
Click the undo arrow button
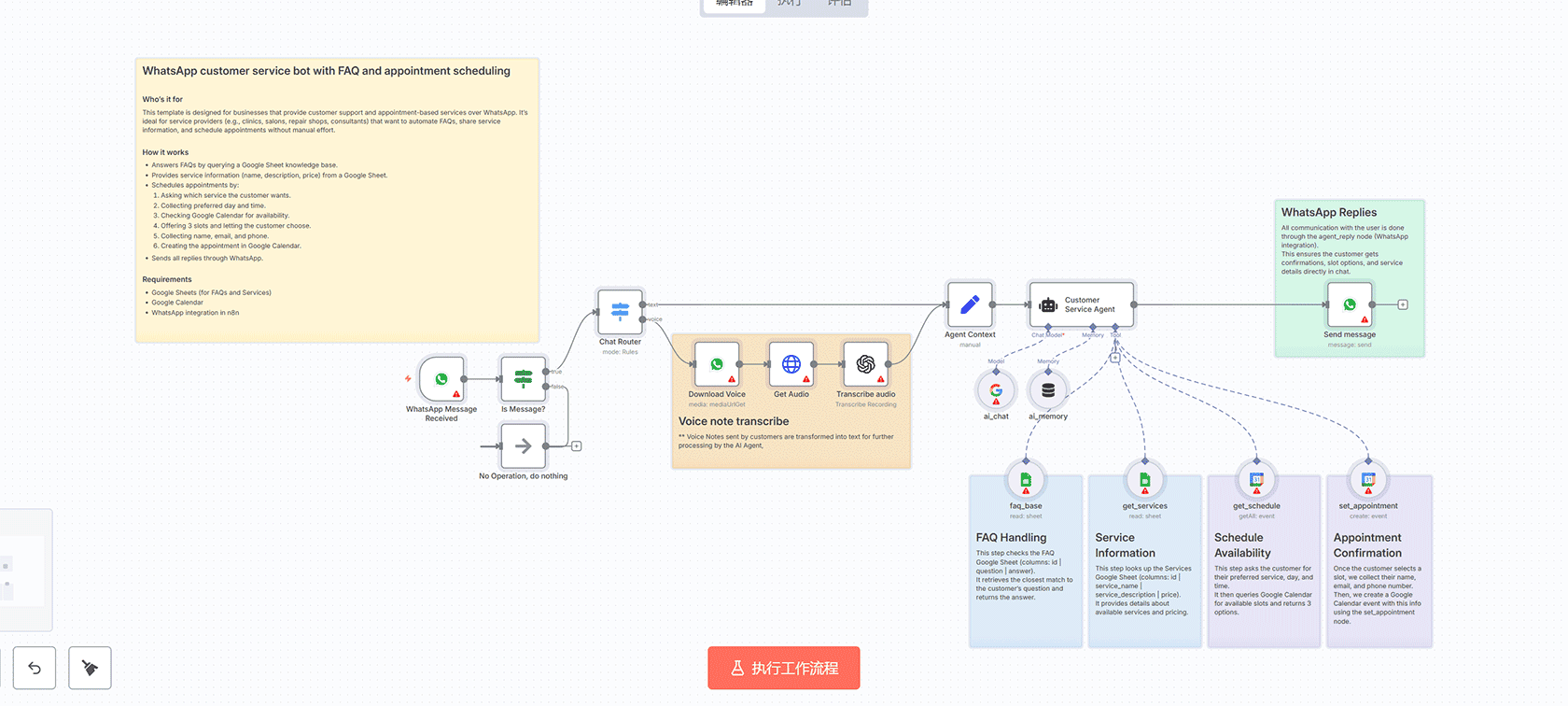35,668
